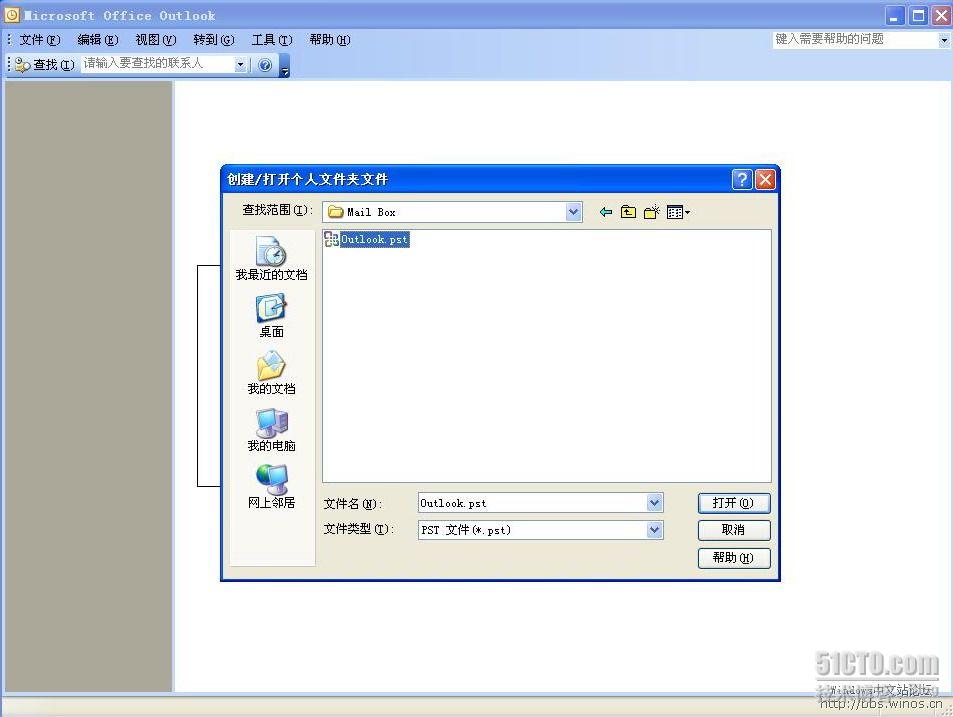
Task: Open the Help (帮助) menu
Action: tap(329, 40)
